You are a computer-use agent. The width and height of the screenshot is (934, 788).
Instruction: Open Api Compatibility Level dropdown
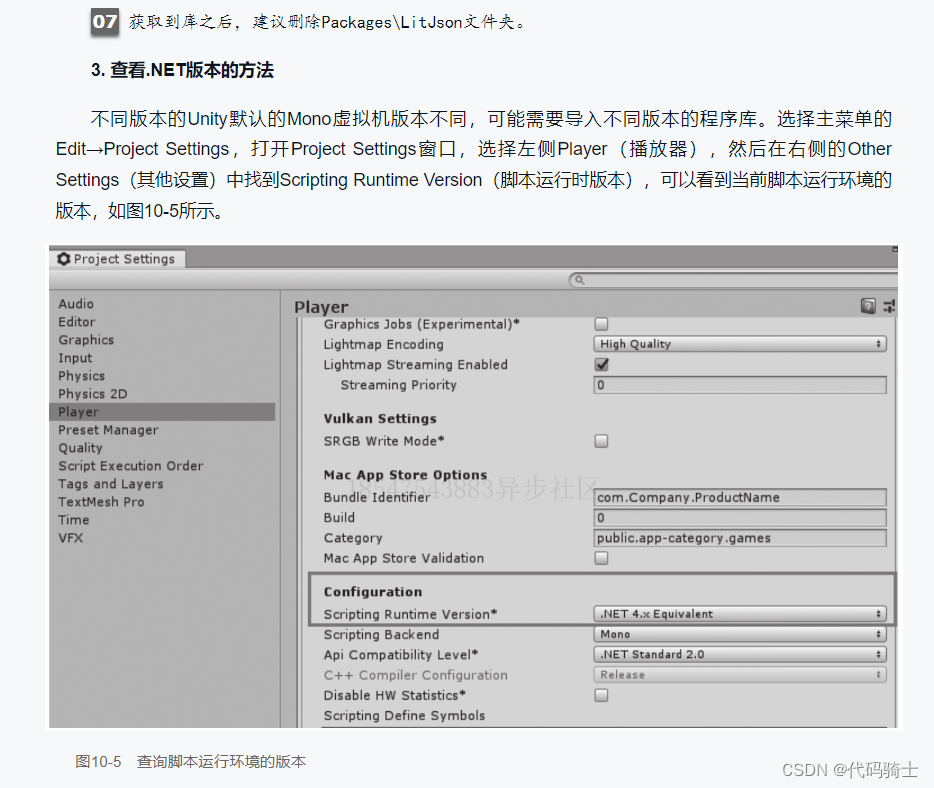point(740,655)
